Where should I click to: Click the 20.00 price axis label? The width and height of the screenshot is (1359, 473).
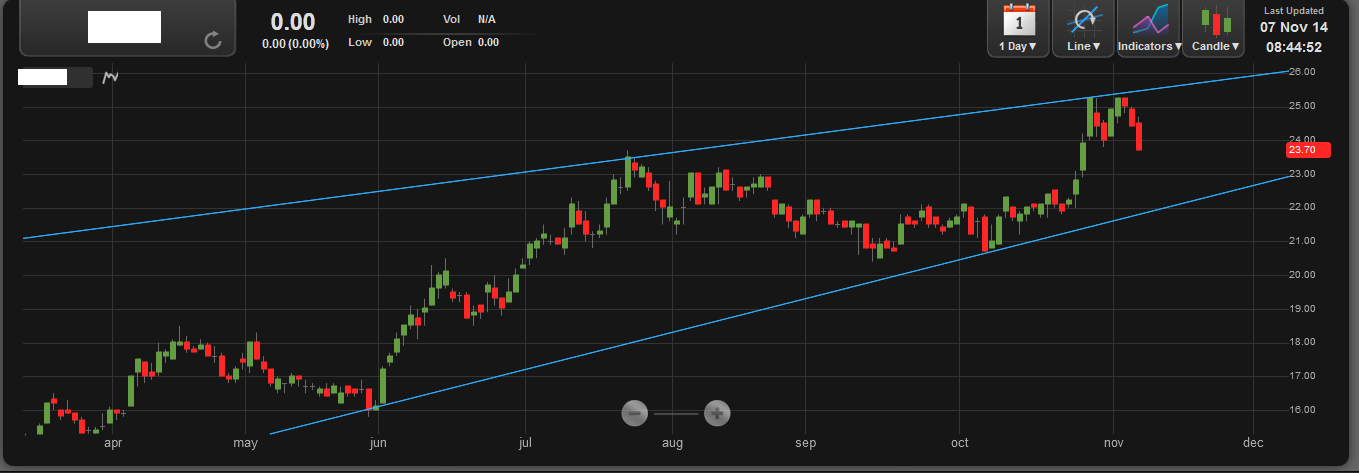(1301, 275)
